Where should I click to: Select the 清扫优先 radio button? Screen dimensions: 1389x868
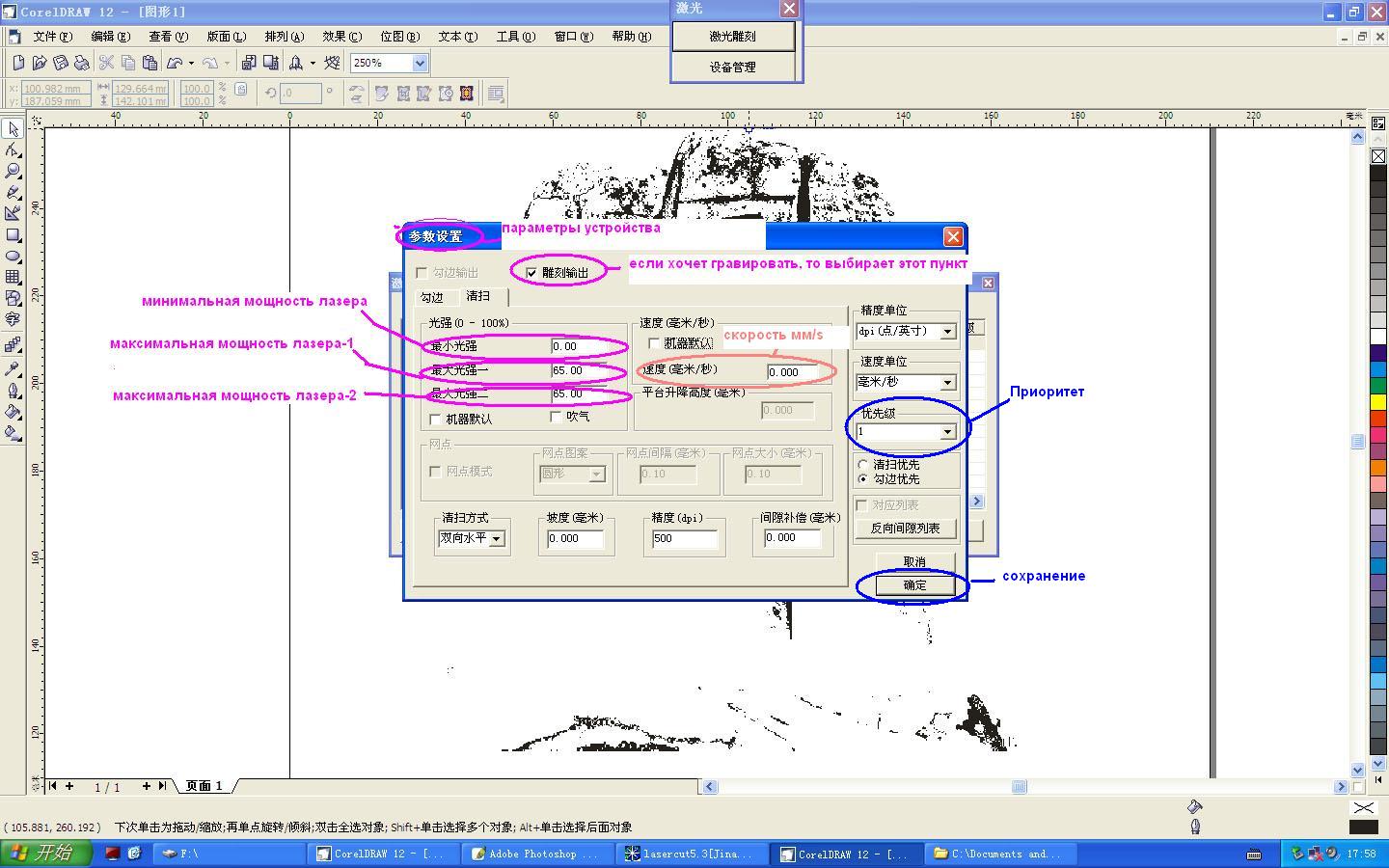pos(863,465)
